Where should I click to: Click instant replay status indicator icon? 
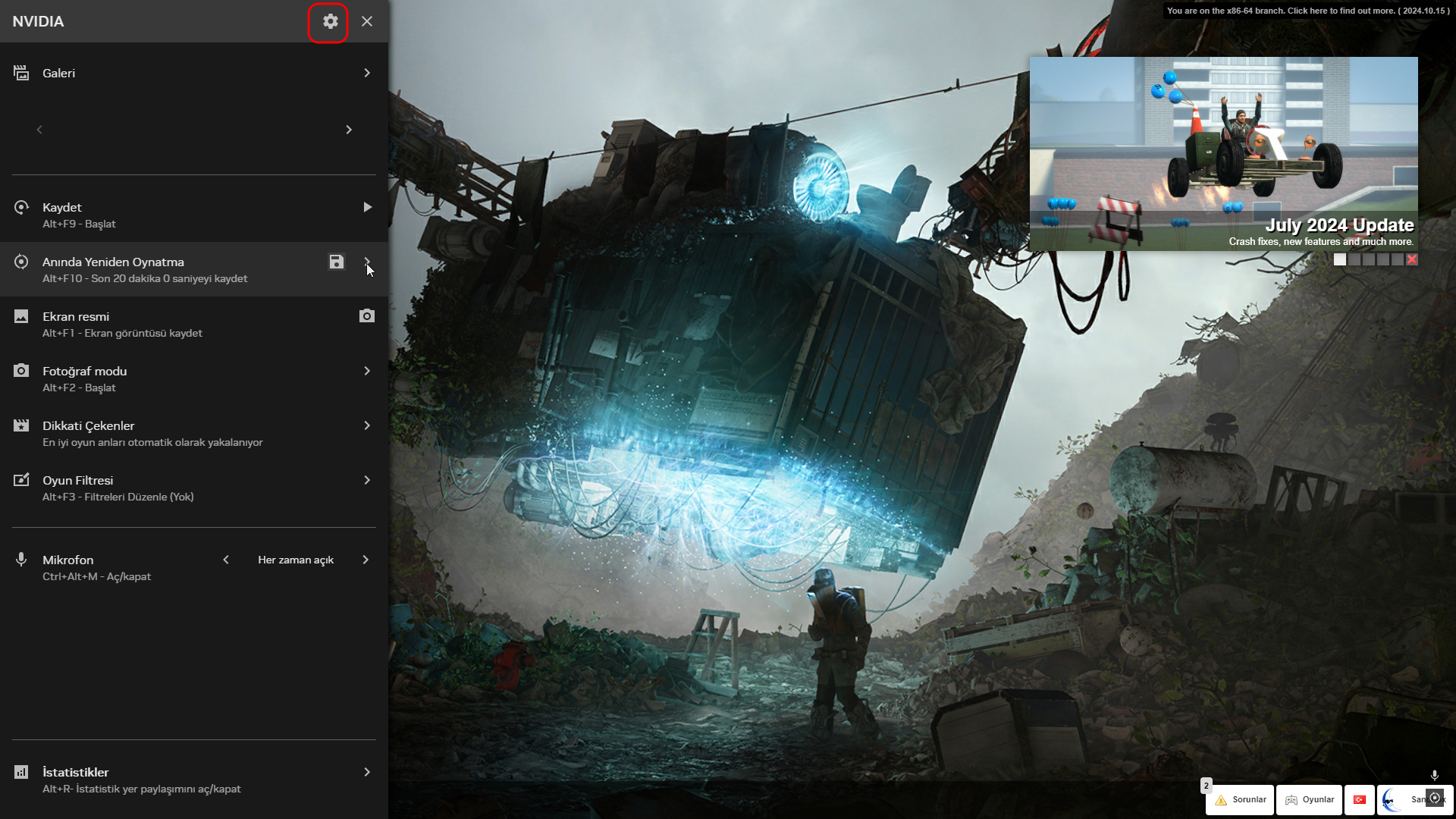pyautogui.click(x=1435, y=798)
